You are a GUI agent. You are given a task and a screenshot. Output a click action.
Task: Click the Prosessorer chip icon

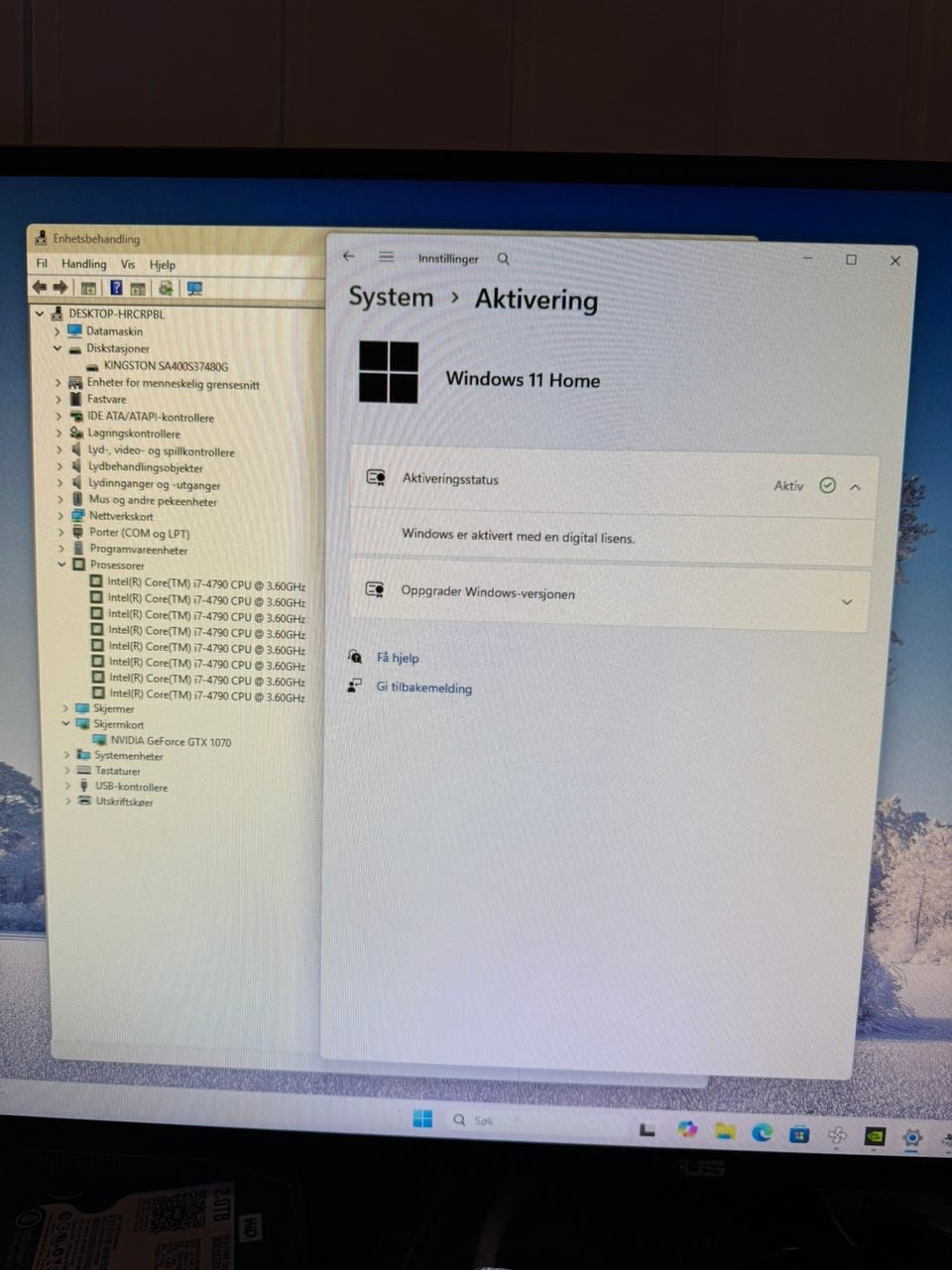(x=79, y=565)
